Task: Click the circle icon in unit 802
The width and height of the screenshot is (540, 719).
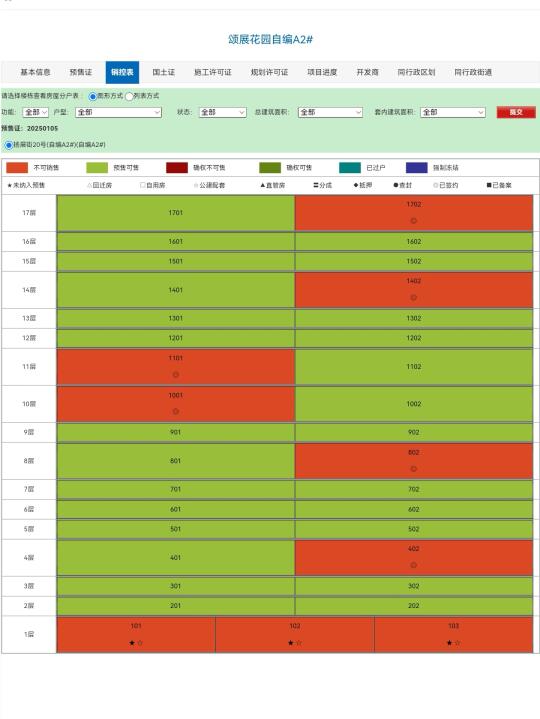Action: pos(413,469)
